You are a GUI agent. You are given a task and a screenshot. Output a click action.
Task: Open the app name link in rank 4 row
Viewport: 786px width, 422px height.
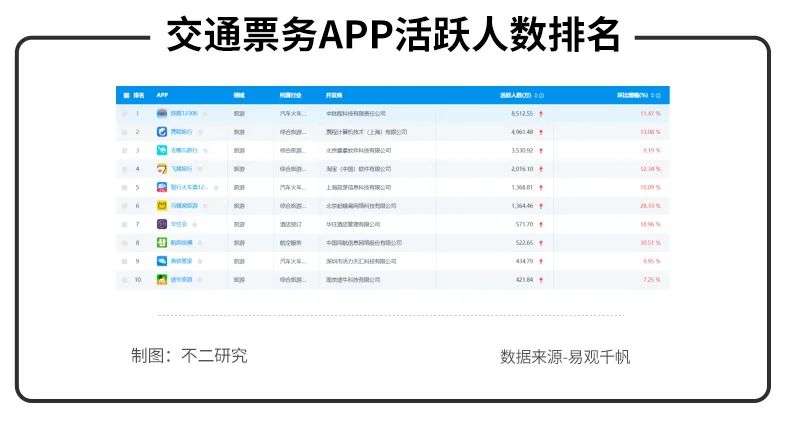click(181, 169)
